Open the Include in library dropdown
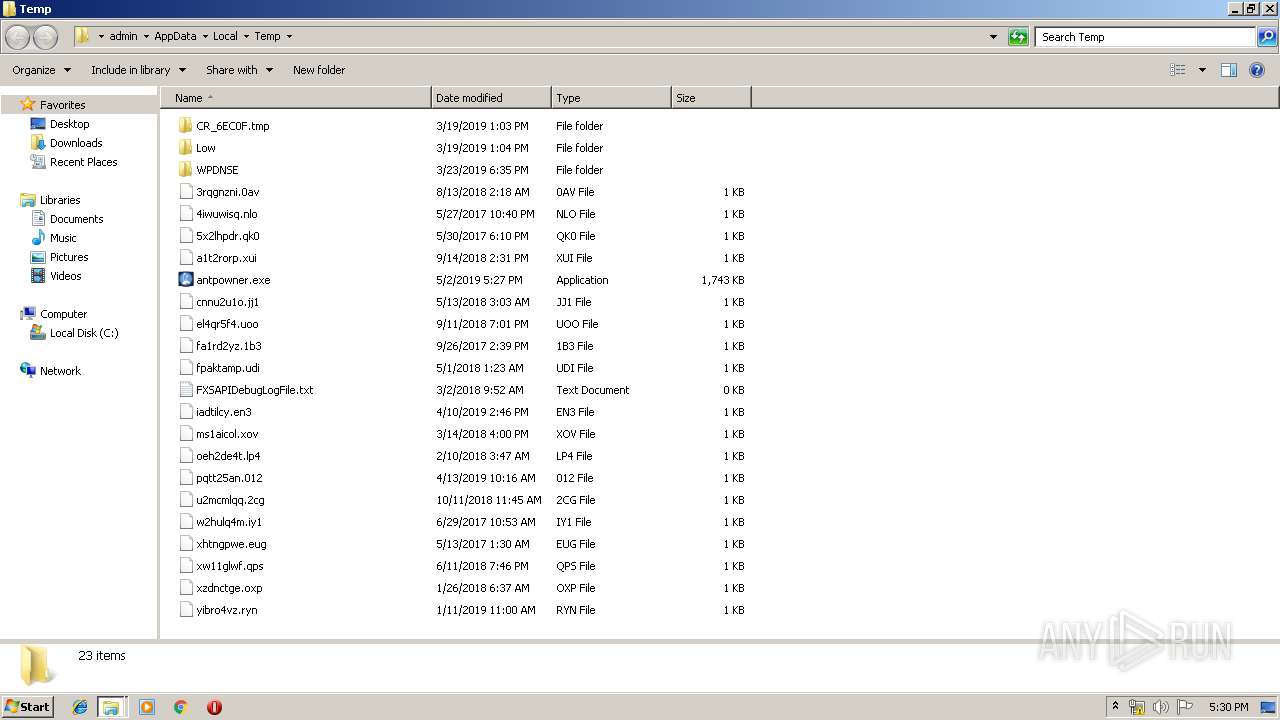The image size is (1280, 720). point(138,70)
